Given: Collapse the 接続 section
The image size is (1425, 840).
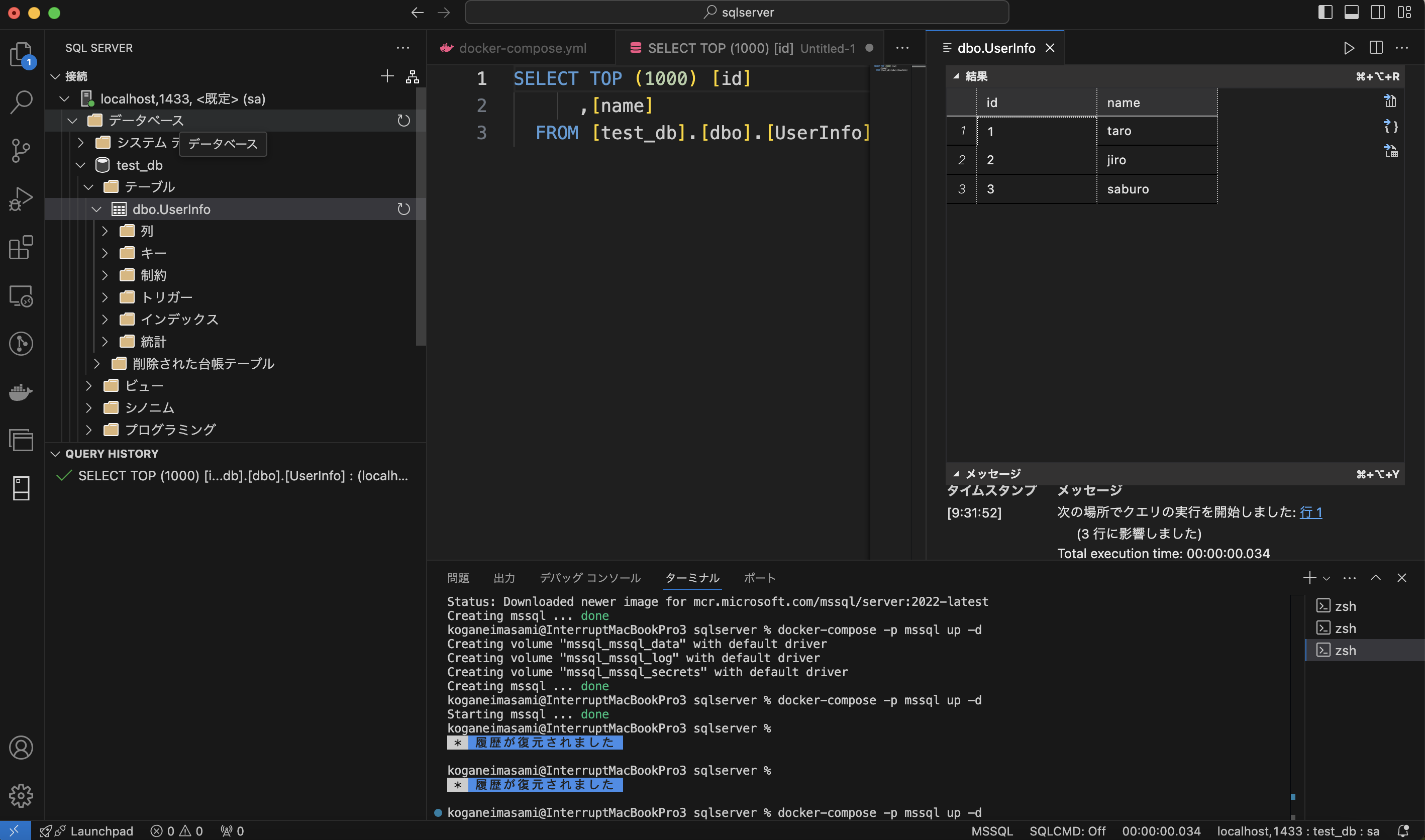Looking at the screenshot, I should pos(55,76).
